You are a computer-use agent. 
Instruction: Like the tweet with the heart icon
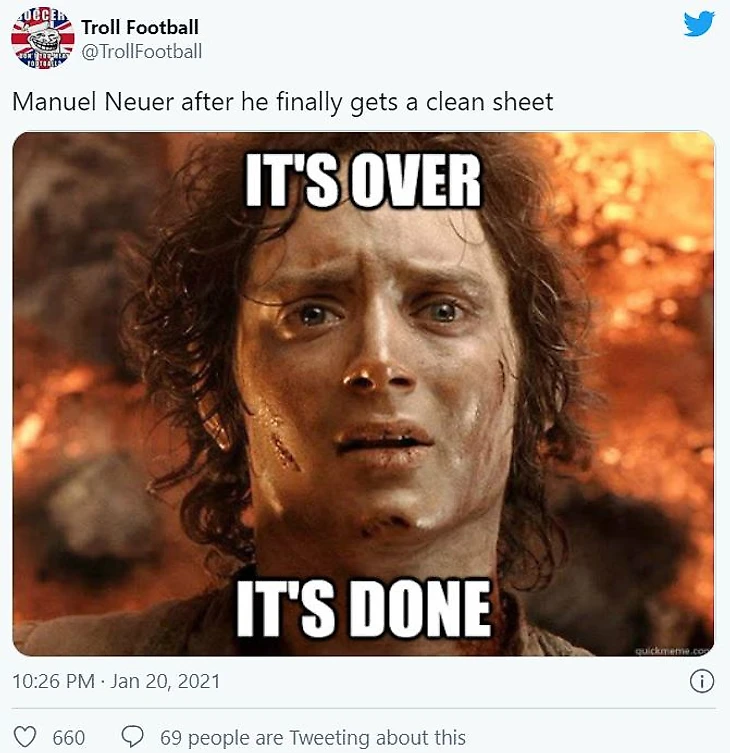coord(29,738)
